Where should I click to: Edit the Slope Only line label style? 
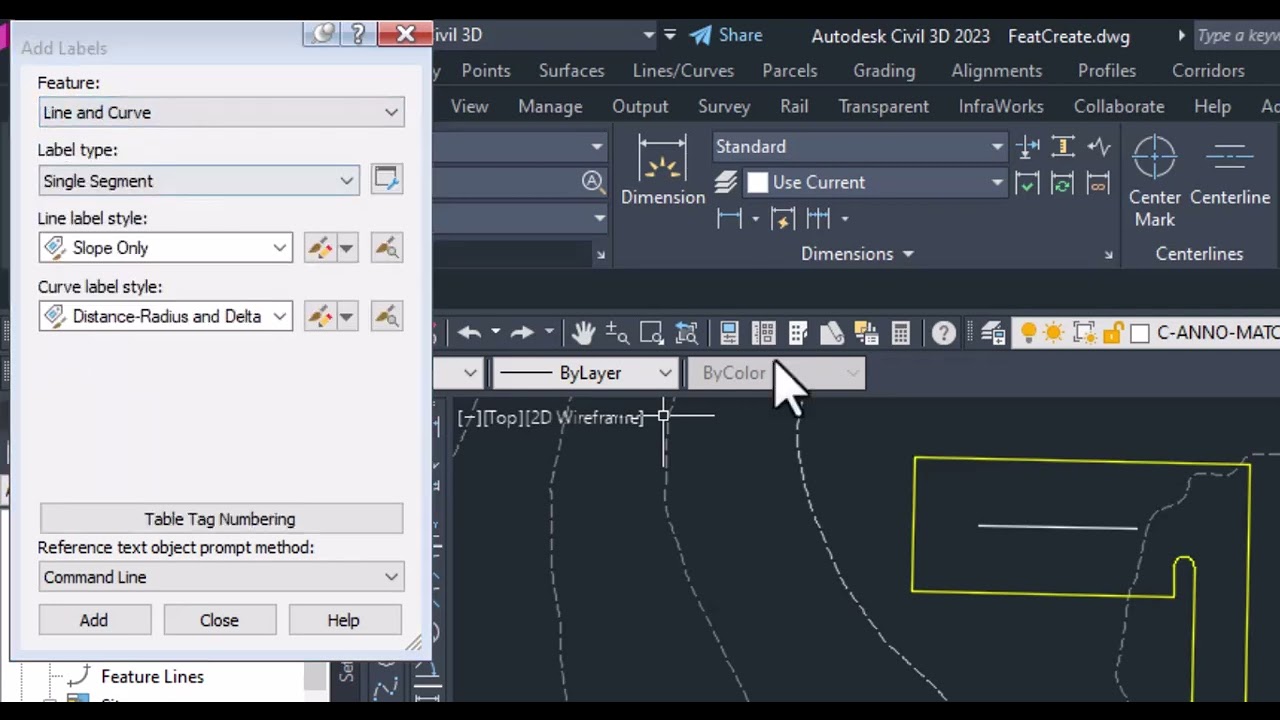pyautogui.click(x=320, y=248)
